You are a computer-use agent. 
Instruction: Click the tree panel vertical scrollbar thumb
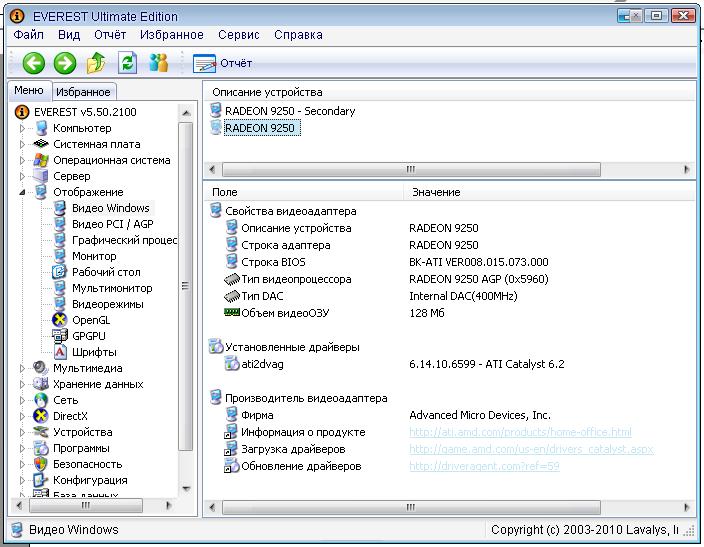185,286
